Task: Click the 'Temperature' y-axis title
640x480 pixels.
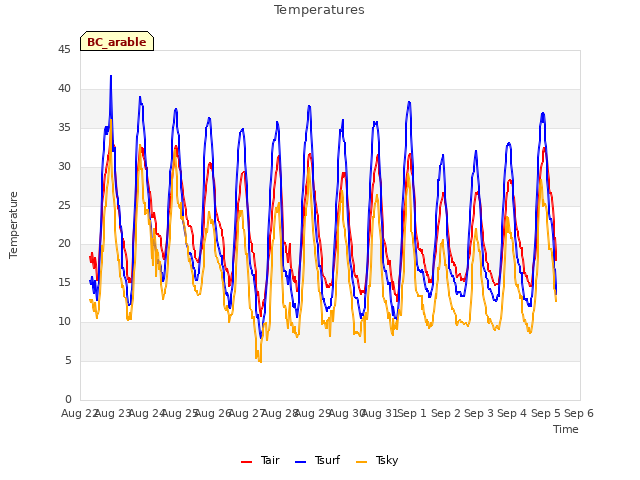Action: tap(13, 225)
